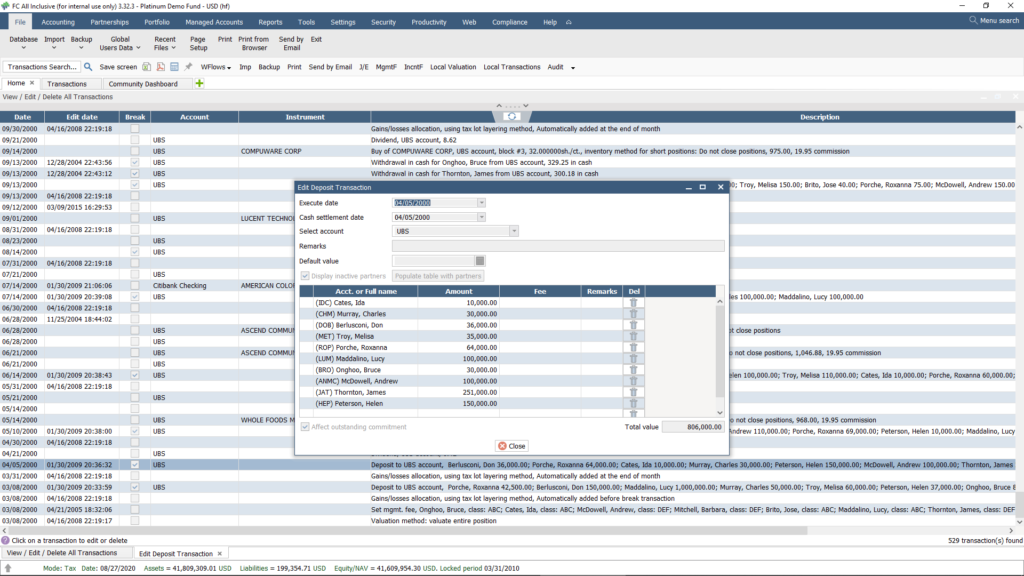This screenshot has height=576, width=1024.
Task: Export screen to Excel icon
Action: pos(146,67)
